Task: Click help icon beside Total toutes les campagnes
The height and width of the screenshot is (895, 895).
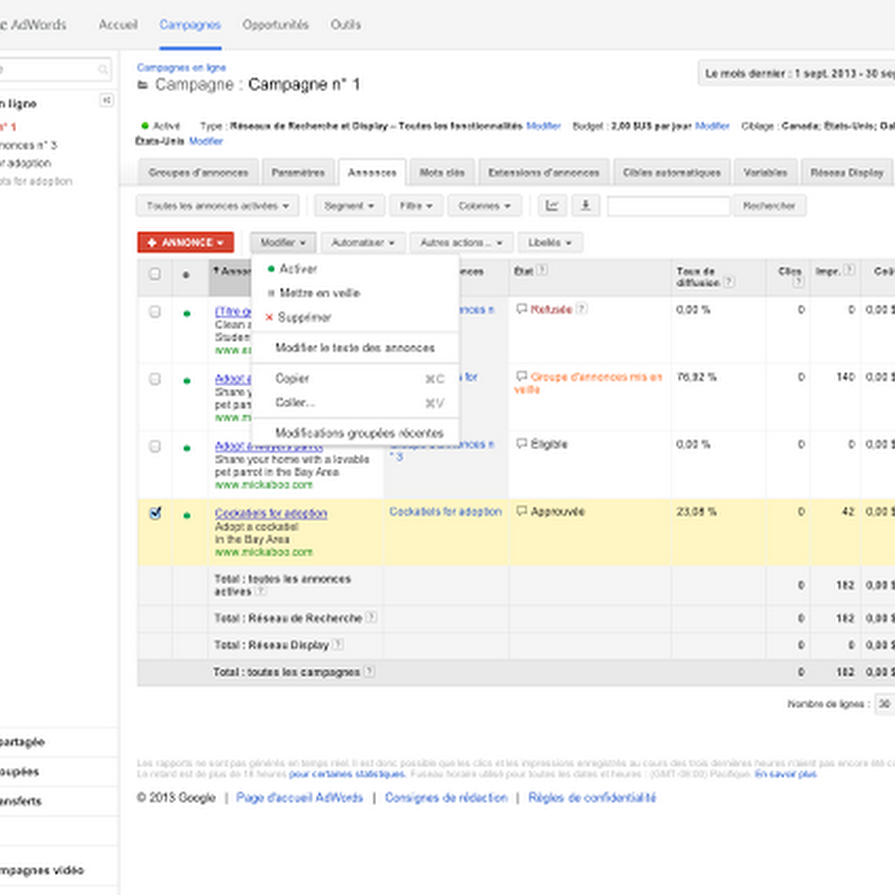Action: pyautogui.click(x=369, y=672)
